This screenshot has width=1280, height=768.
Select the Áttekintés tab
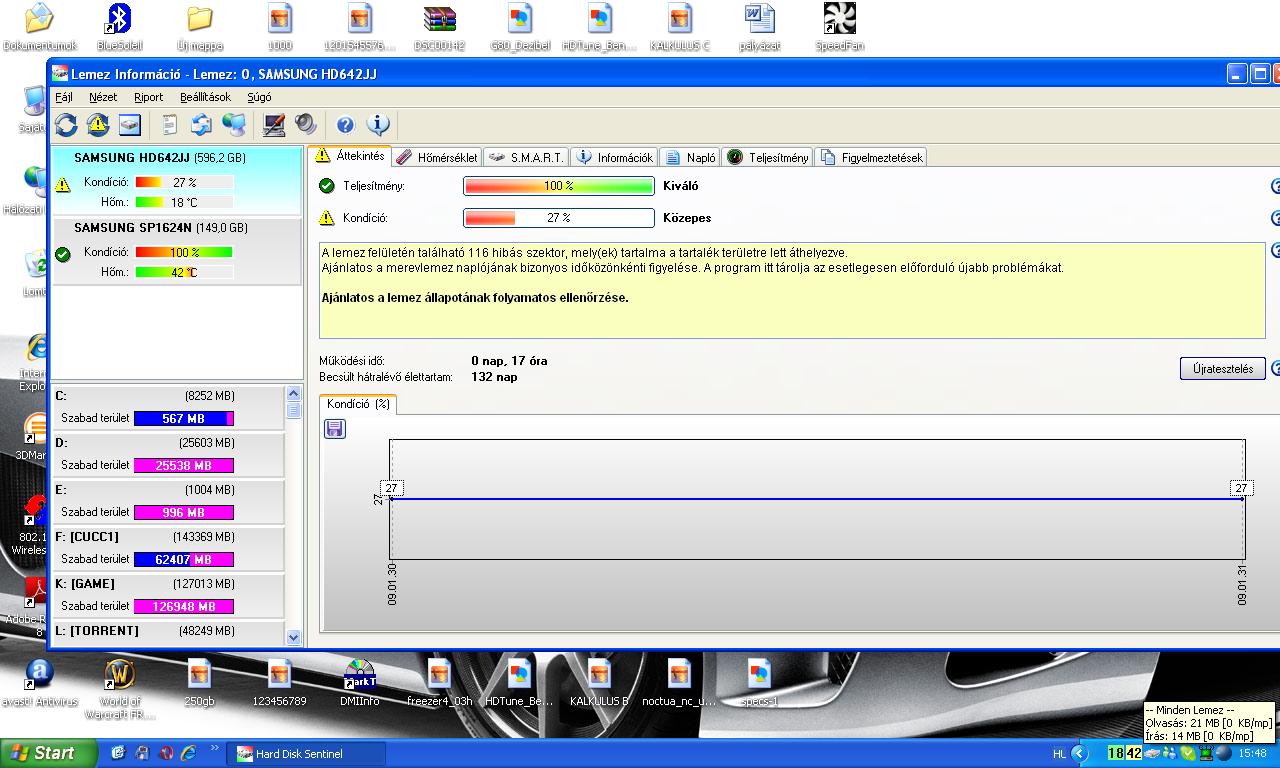pyautogui.click(x=349, y=156)
